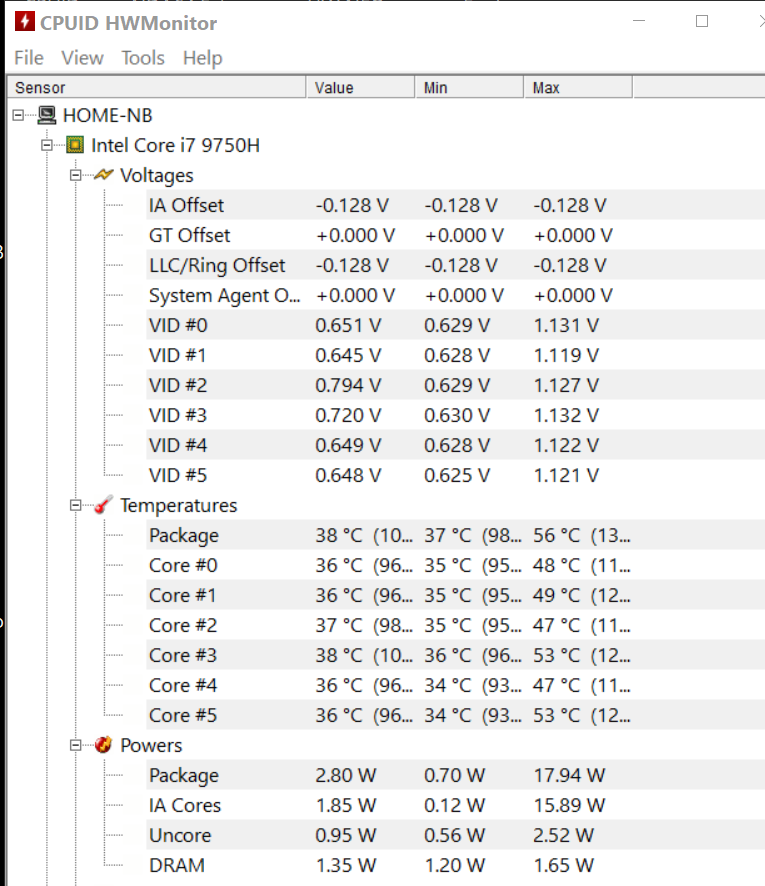The image size is (765, 886).
Task: Click the Sensor column header
Action: coord(157,88)
